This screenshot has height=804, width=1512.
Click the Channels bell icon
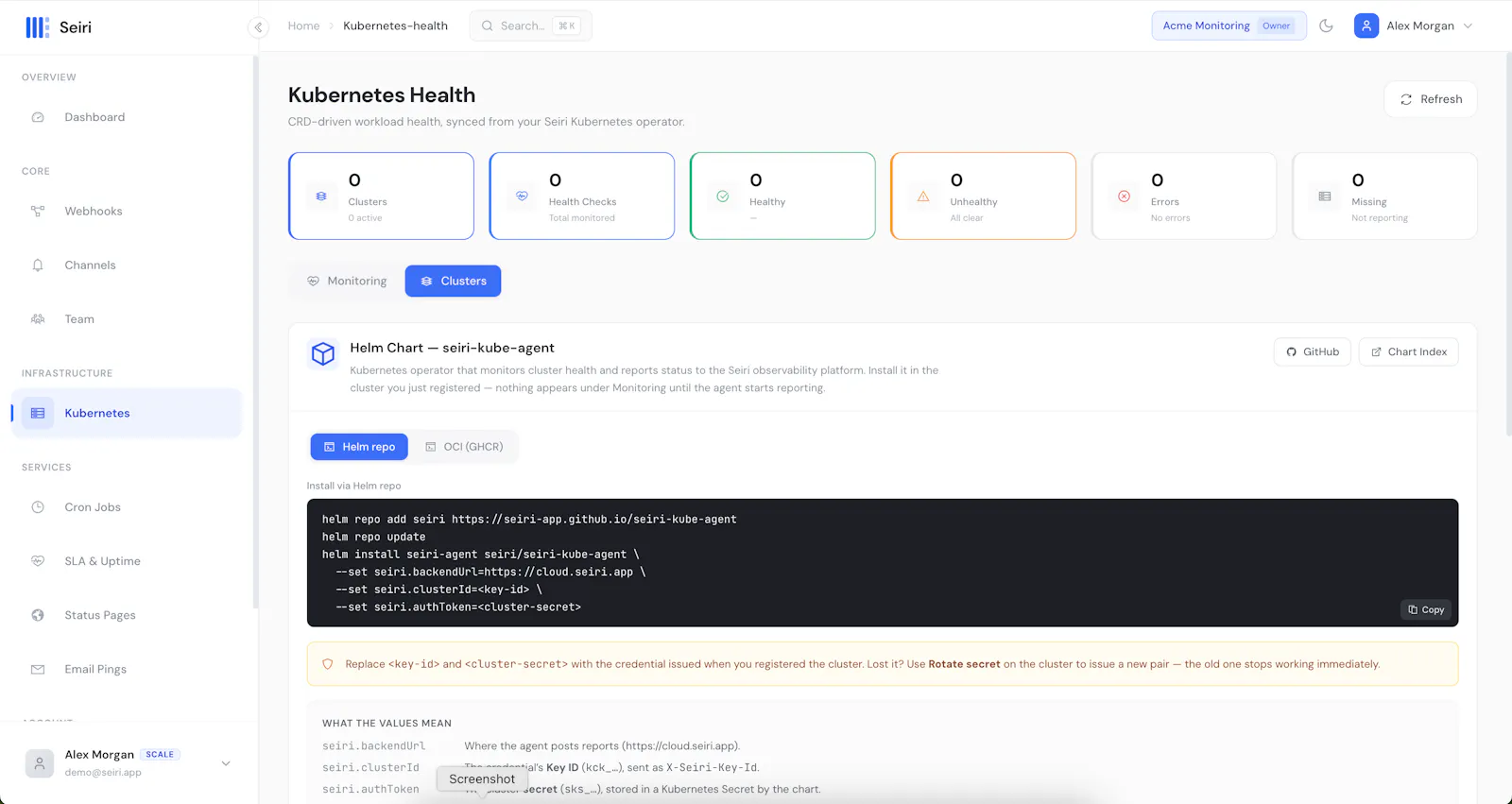pos(38,265)
